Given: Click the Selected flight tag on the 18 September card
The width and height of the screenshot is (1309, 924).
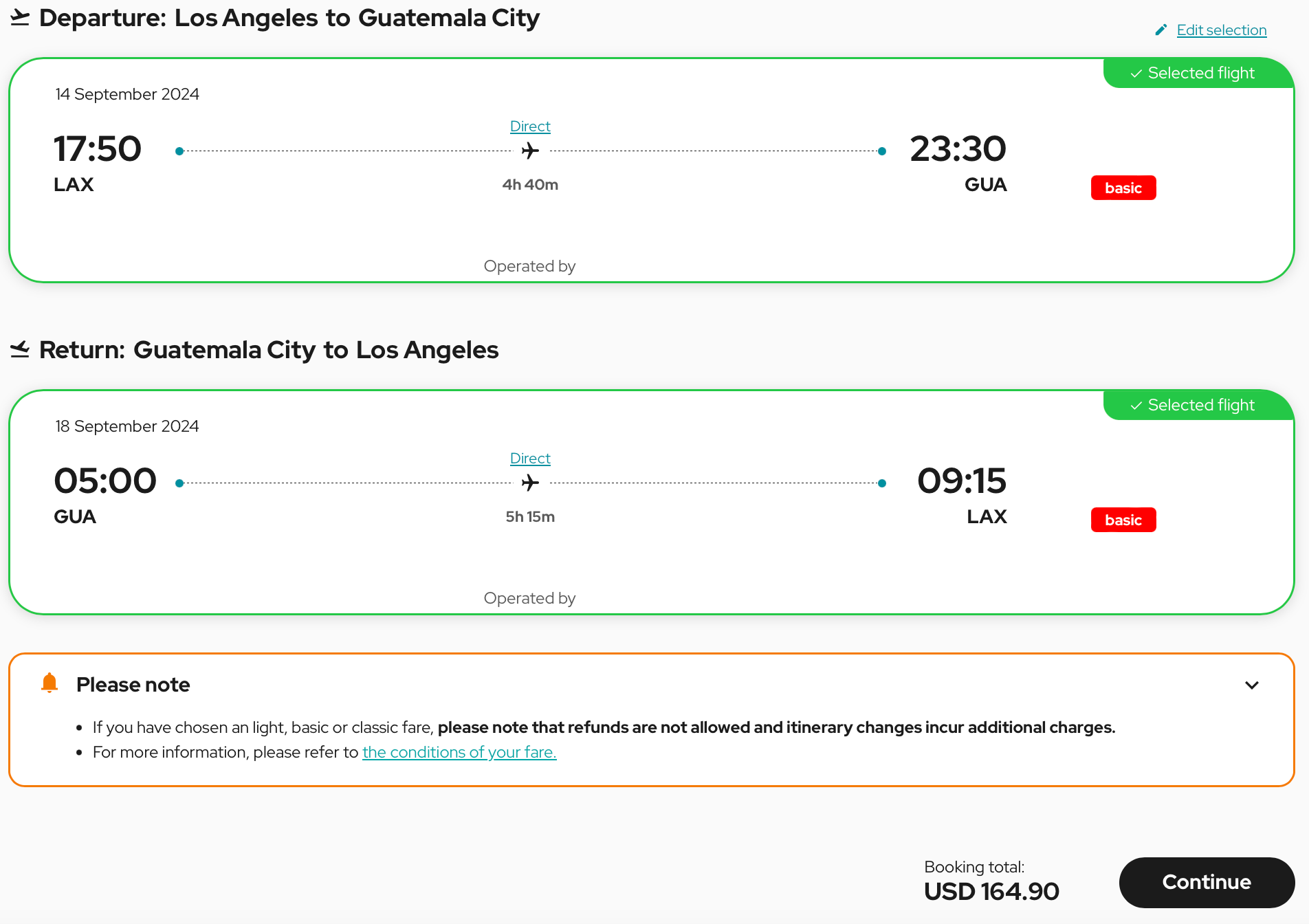Looking at the screenshot, I should tap(1200, 405).
